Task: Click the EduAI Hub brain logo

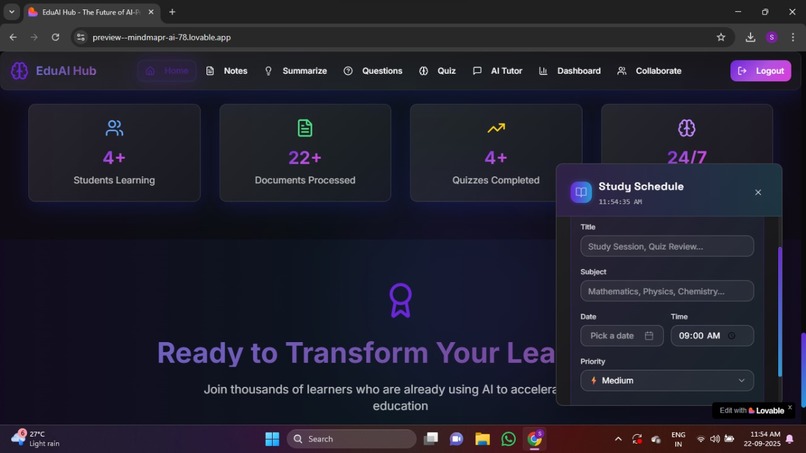Action: tap(20, 71)
